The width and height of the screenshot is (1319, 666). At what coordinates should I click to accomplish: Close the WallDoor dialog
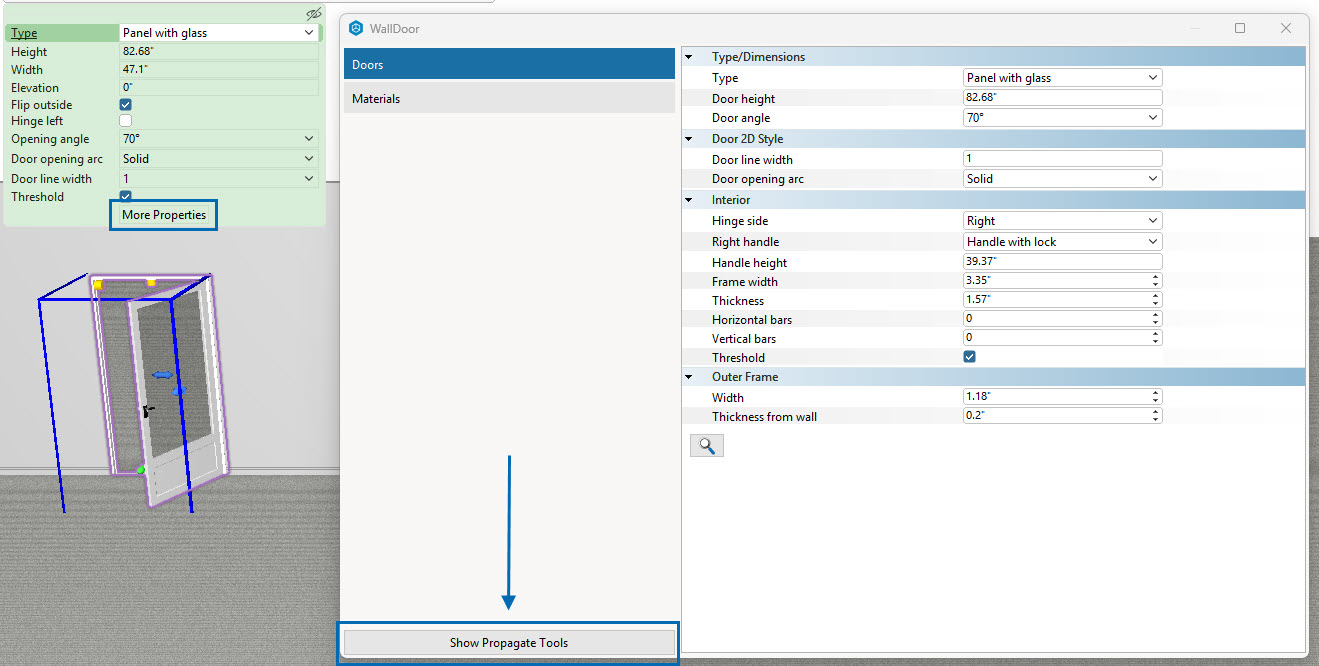(x=1286, y=28)
